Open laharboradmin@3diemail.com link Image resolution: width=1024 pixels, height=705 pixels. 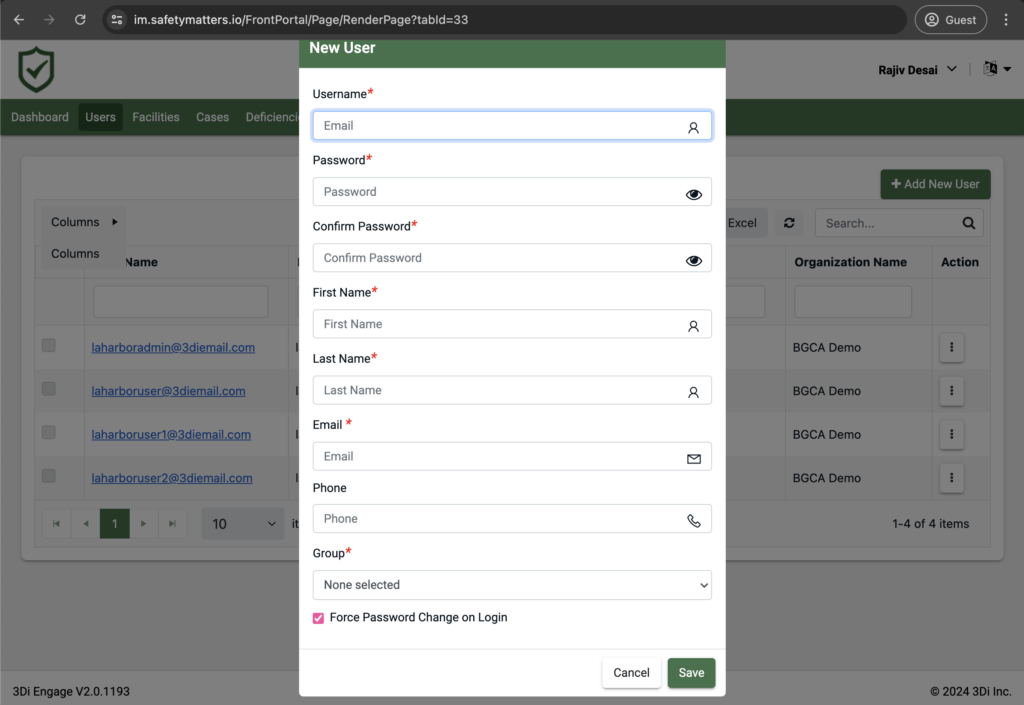click(173, 347)
